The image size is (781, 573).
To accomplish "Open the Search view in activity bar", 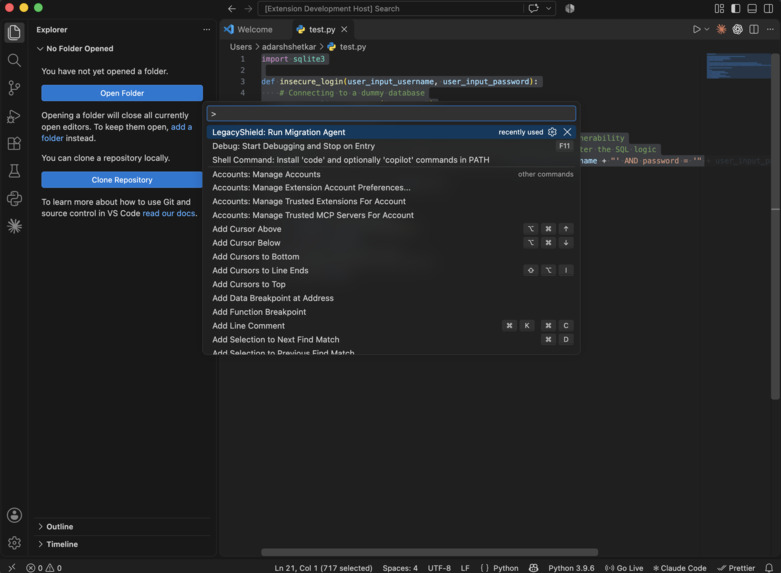I will 14,60.
